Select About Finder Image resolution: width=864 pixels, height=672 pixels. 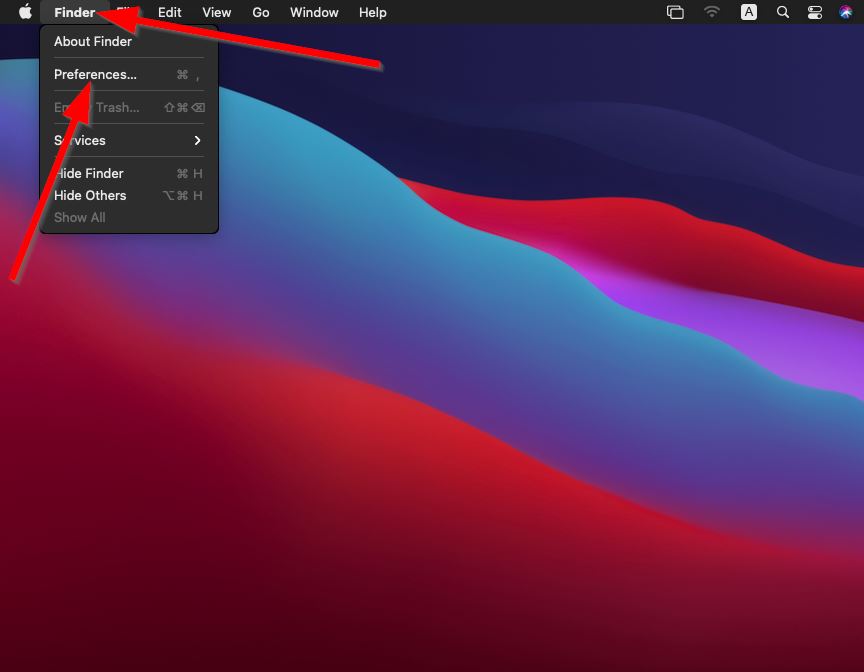coord(93,41)
